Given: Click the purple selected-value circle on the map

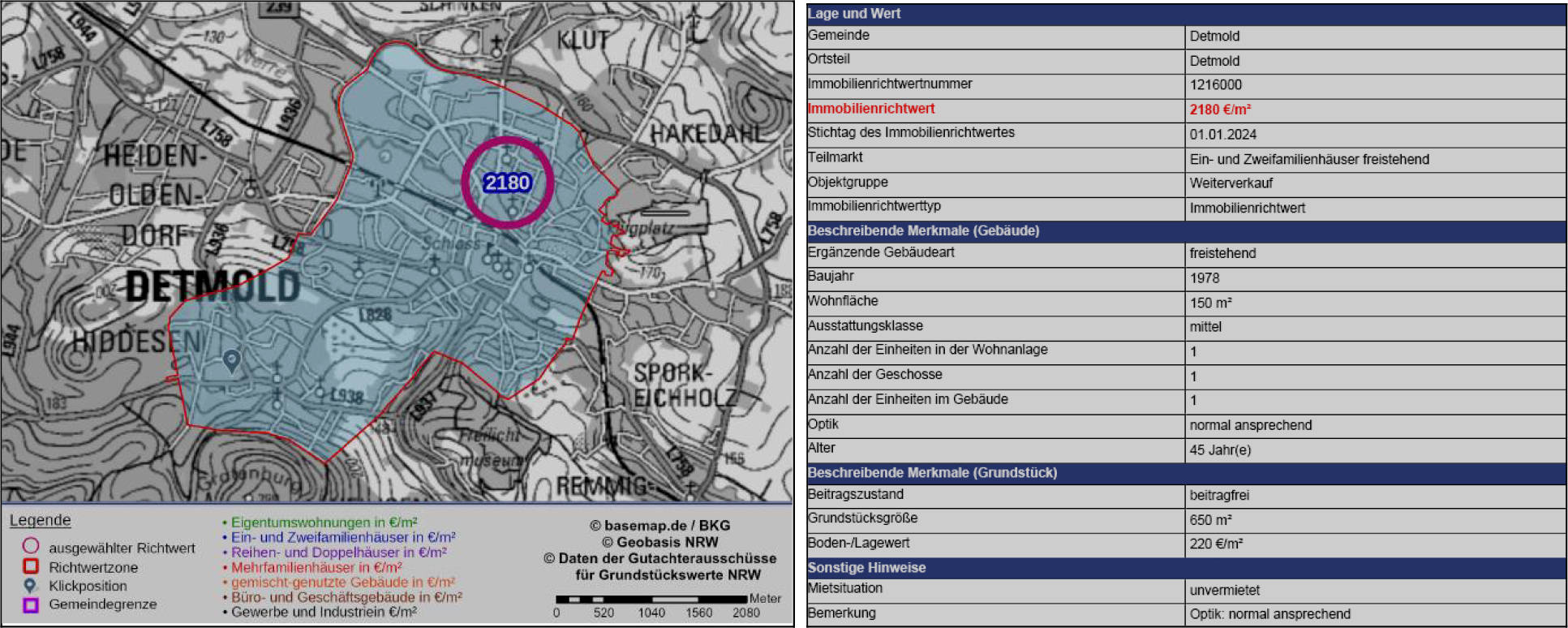Looking at the screenshot, I should 508,182.
